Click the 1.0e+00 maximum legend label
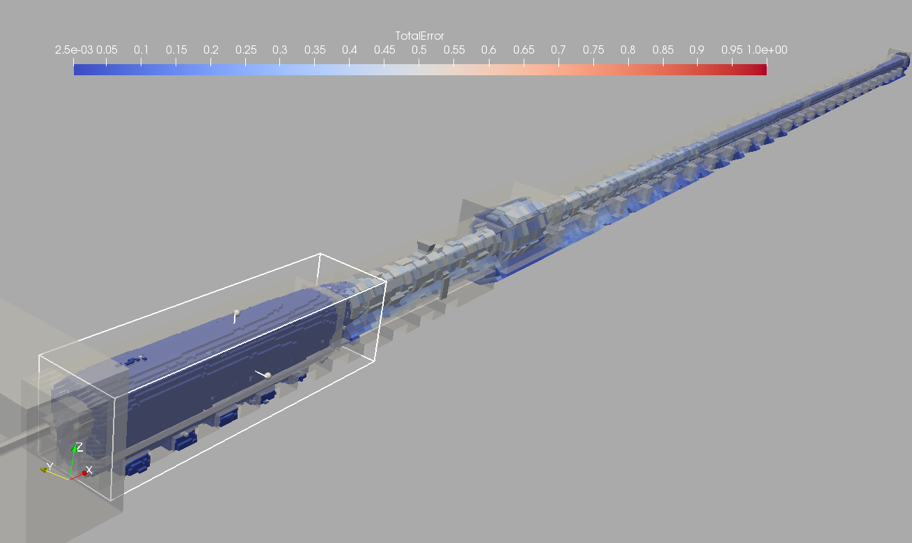This screenshot has width=912, height=543. click(x=767, y=50)
